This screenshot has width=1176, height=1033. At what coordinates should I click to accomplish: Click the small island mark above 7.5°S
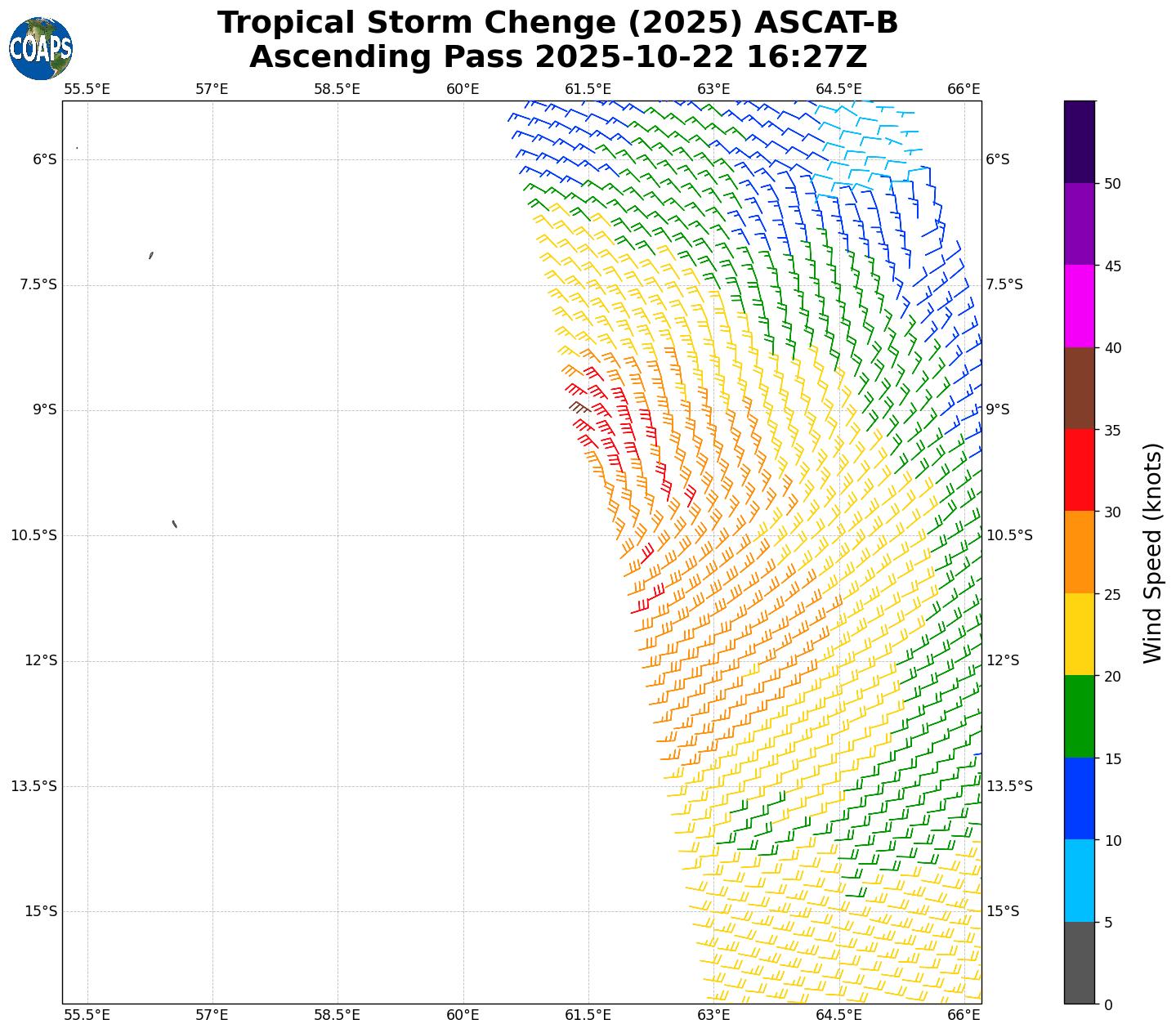151,255
